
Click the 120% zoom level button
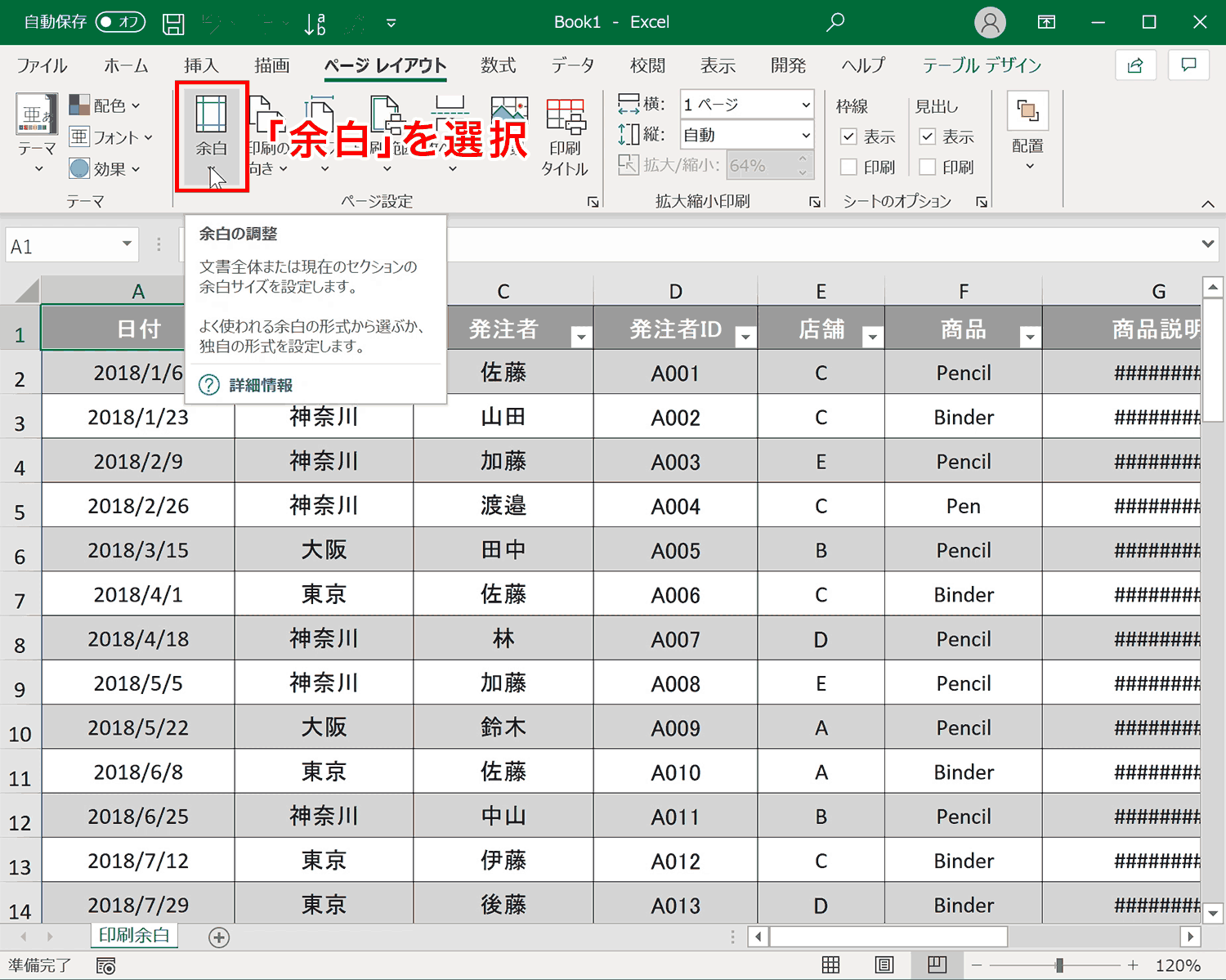(x=1179, y=966)
